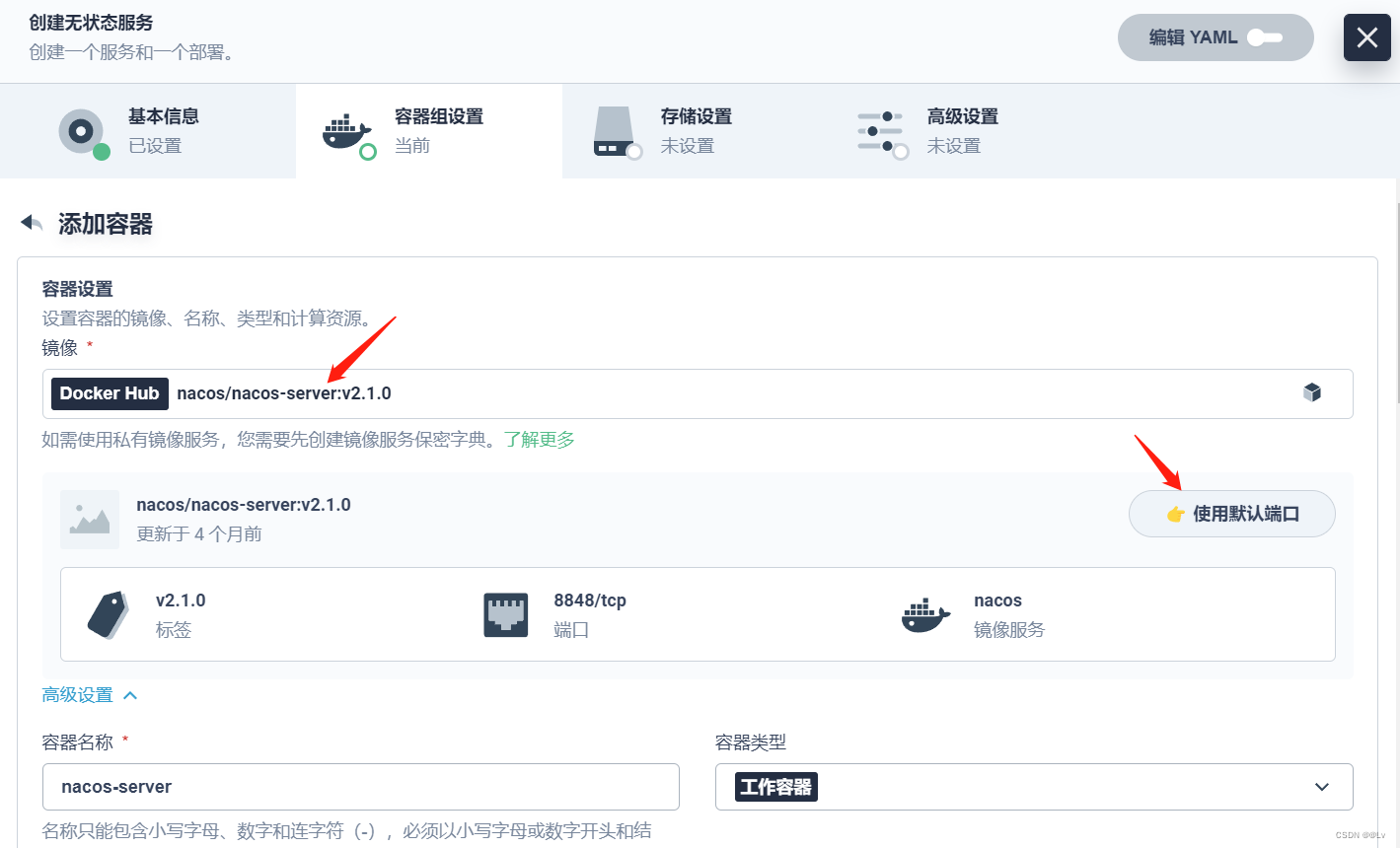Image resolution: width=1400 pixels, height=848 pixels.
Task: Click the storage drive icon
Action: click(617, 132)
